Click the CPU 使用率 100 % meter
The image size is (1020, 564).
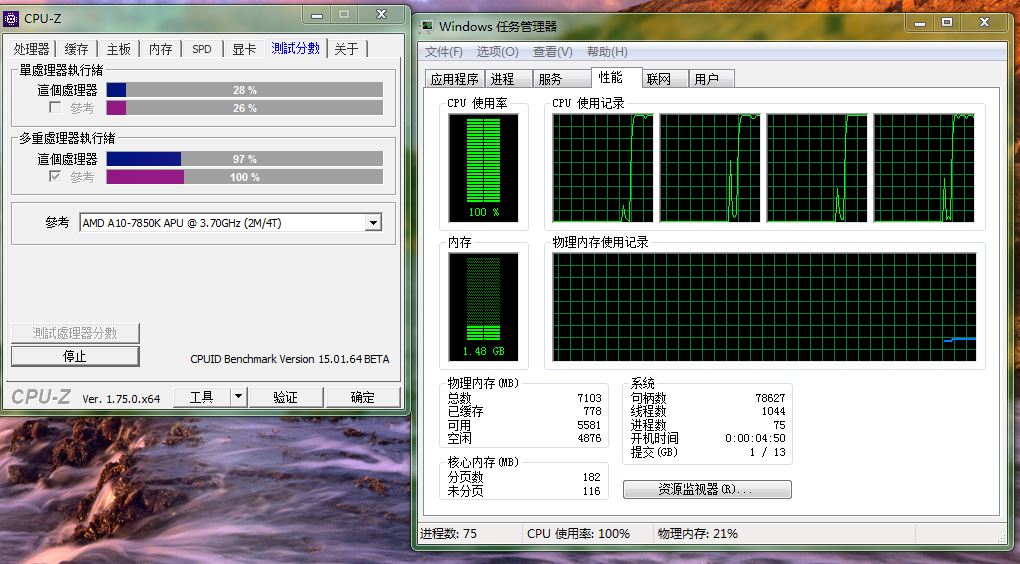coord(483,166)
